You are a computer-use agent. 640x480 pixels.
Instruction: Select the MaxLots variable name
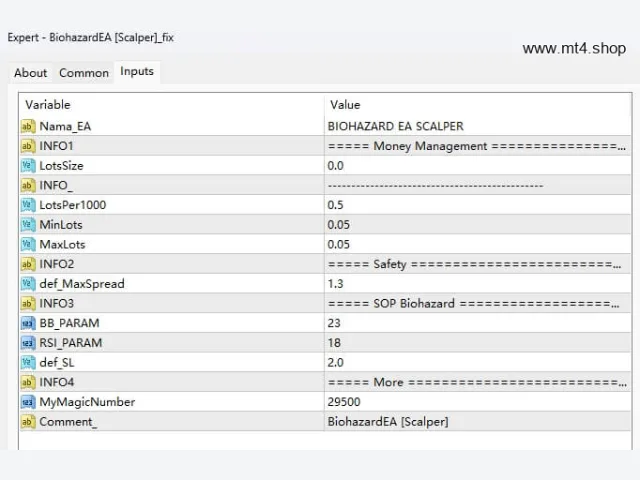62,244
